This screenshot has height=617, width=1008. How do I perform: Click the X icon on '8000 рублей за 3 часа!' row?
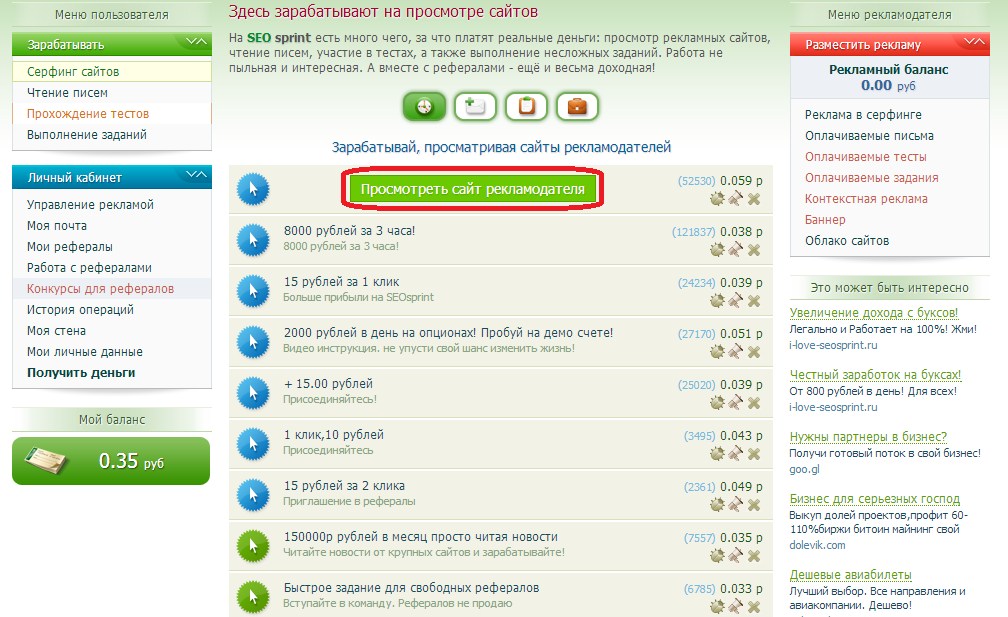pos(754,250)
